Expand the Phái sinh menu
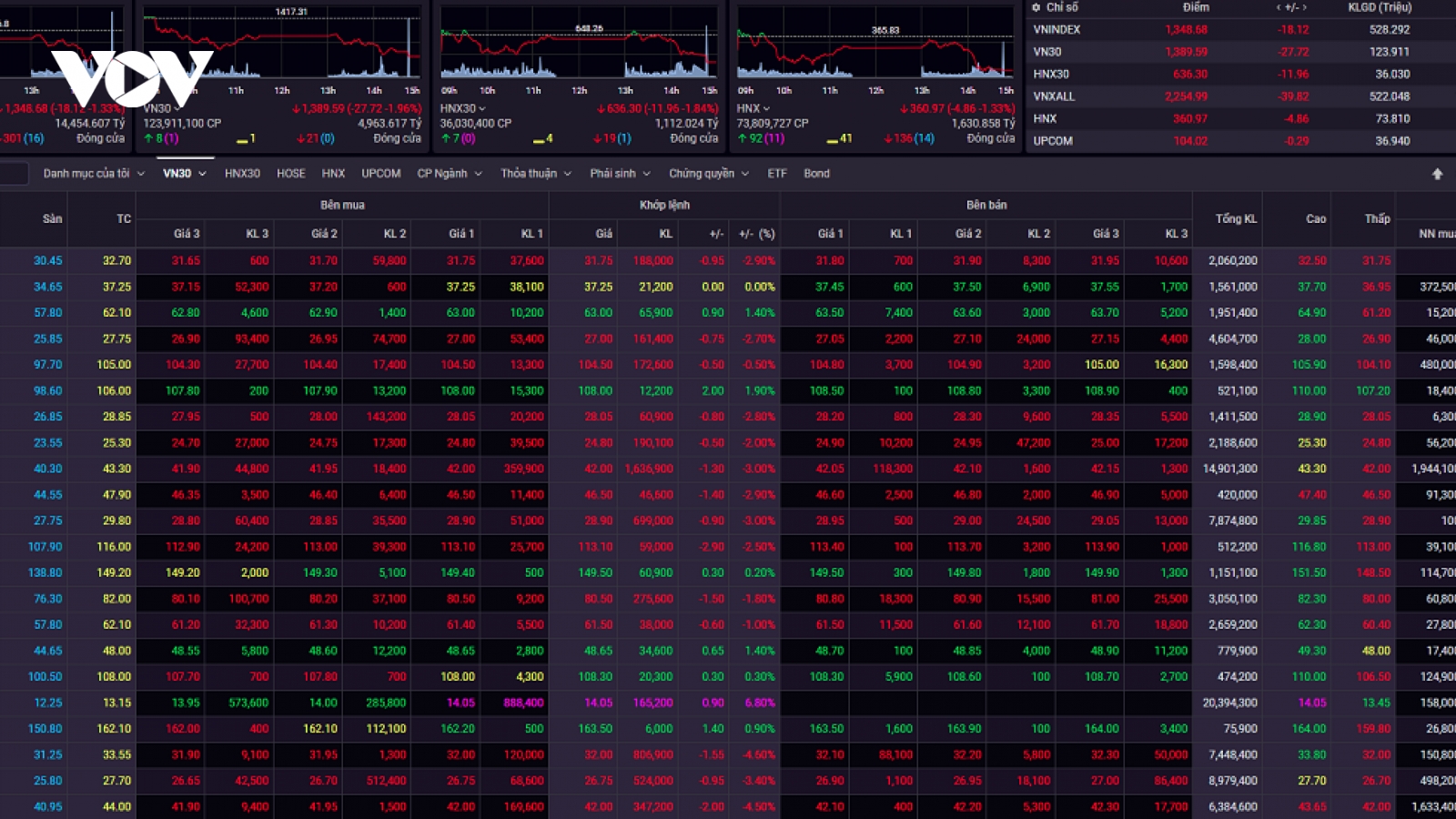1456x819 pixels. pyautogui.click(x=620, y=173)
